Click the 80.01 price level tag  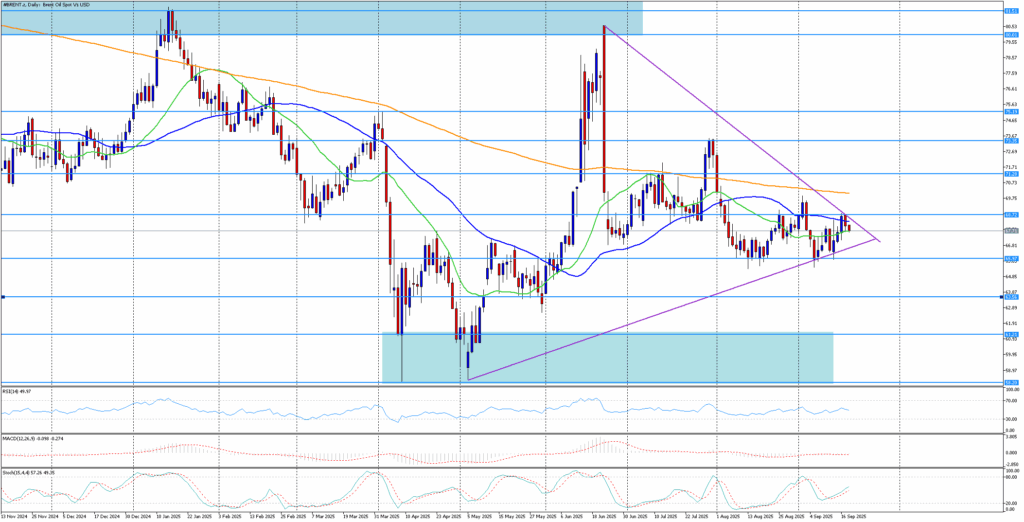coord(1010,35)
